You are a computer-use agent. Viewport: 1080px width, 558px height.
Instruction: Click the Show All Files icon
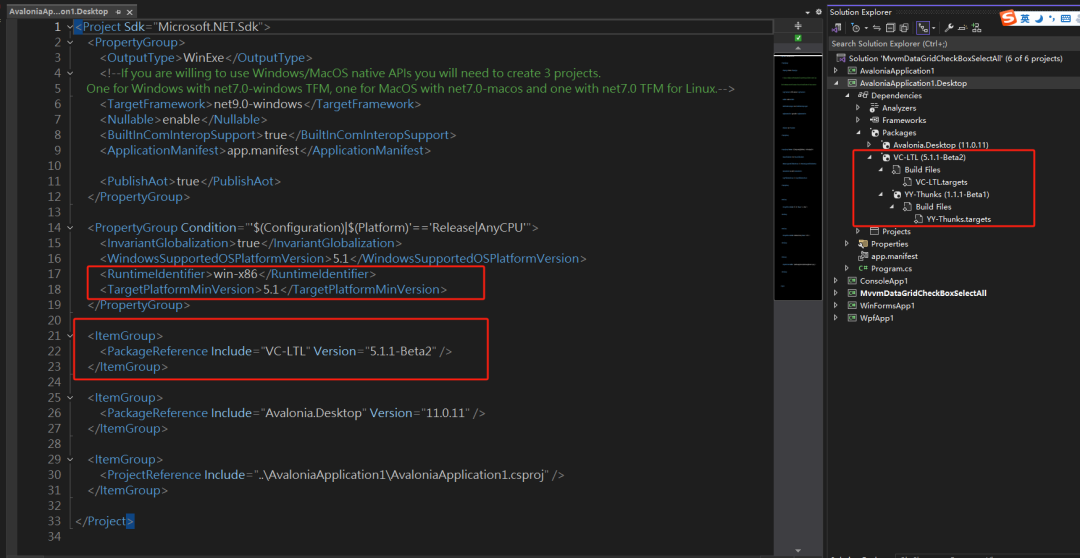point(906,28)
